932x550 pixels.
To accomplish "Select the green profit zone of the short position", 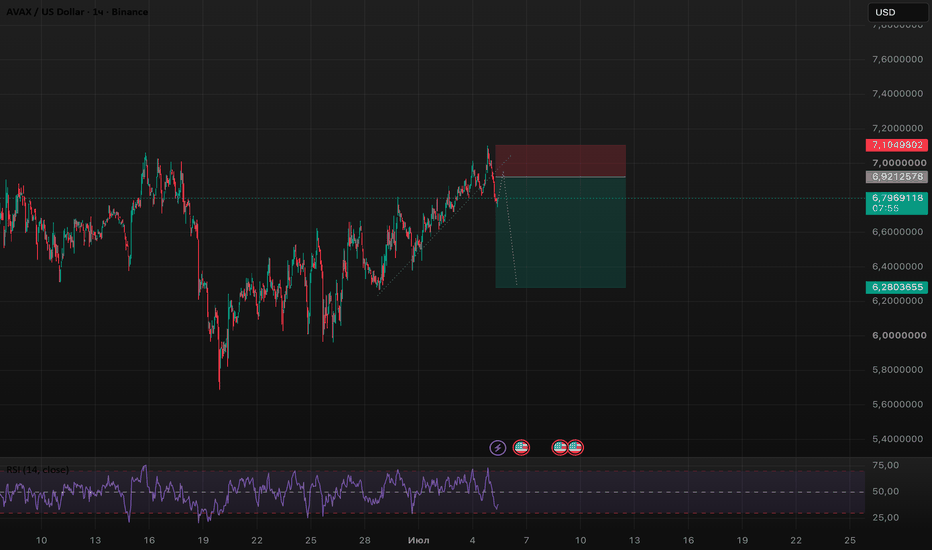I will tap(561, 232).
